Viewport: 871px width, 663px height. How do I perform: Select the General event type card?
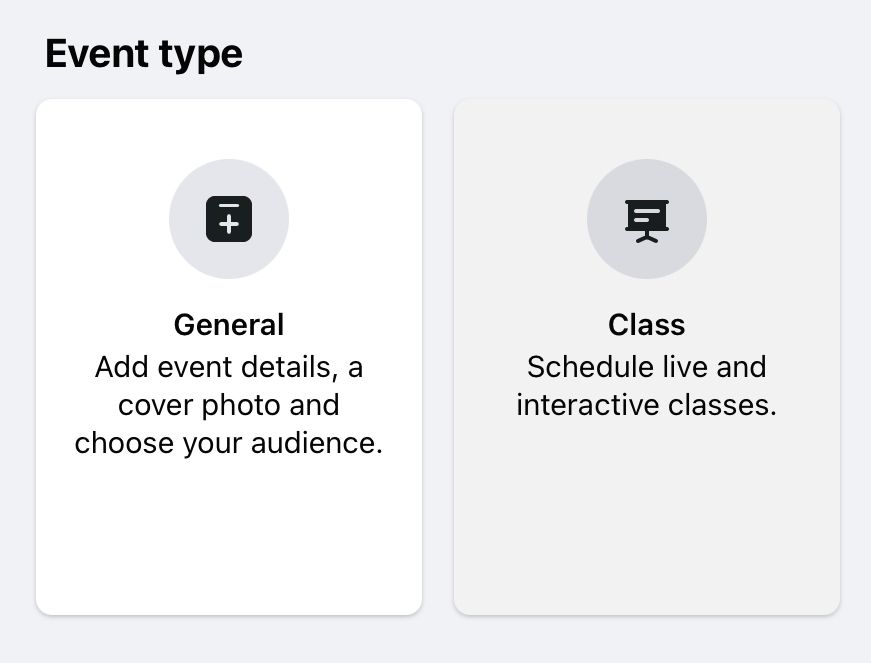tap(229, 357)
